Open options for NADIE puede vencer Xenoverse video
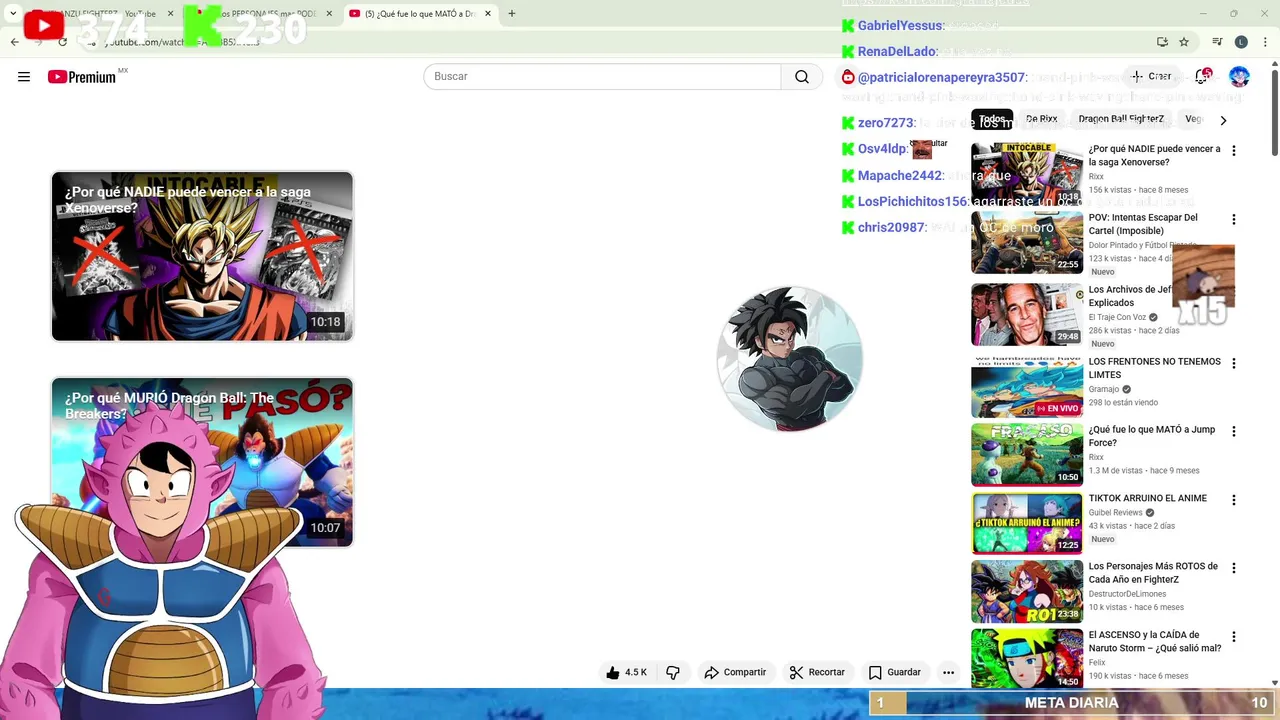Viewport: 1280px width, 720px height. tap(1234, 151)
